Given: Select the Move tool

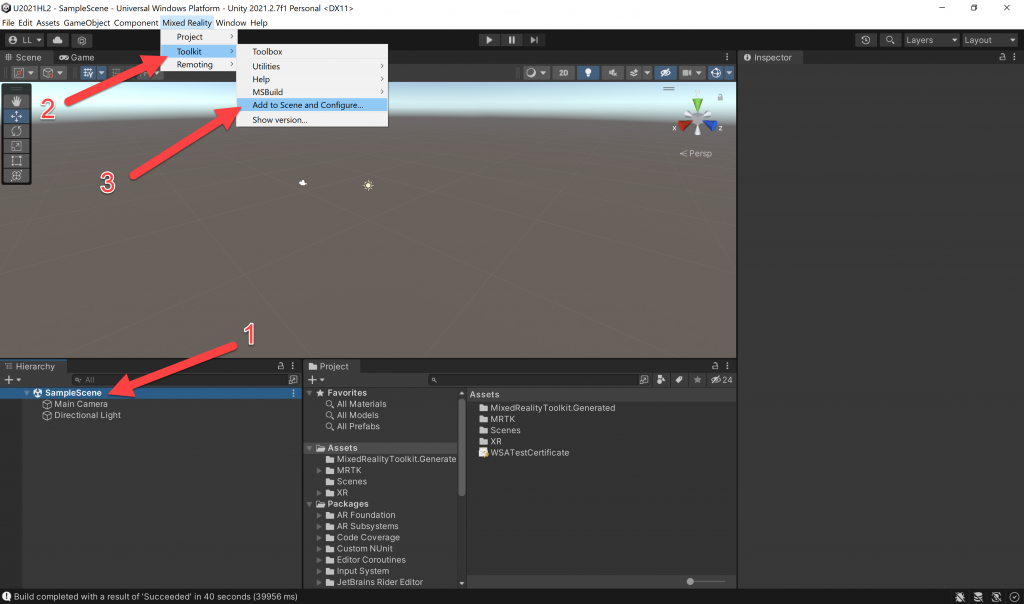Looking at the screenshot, I should coord(16,116).
